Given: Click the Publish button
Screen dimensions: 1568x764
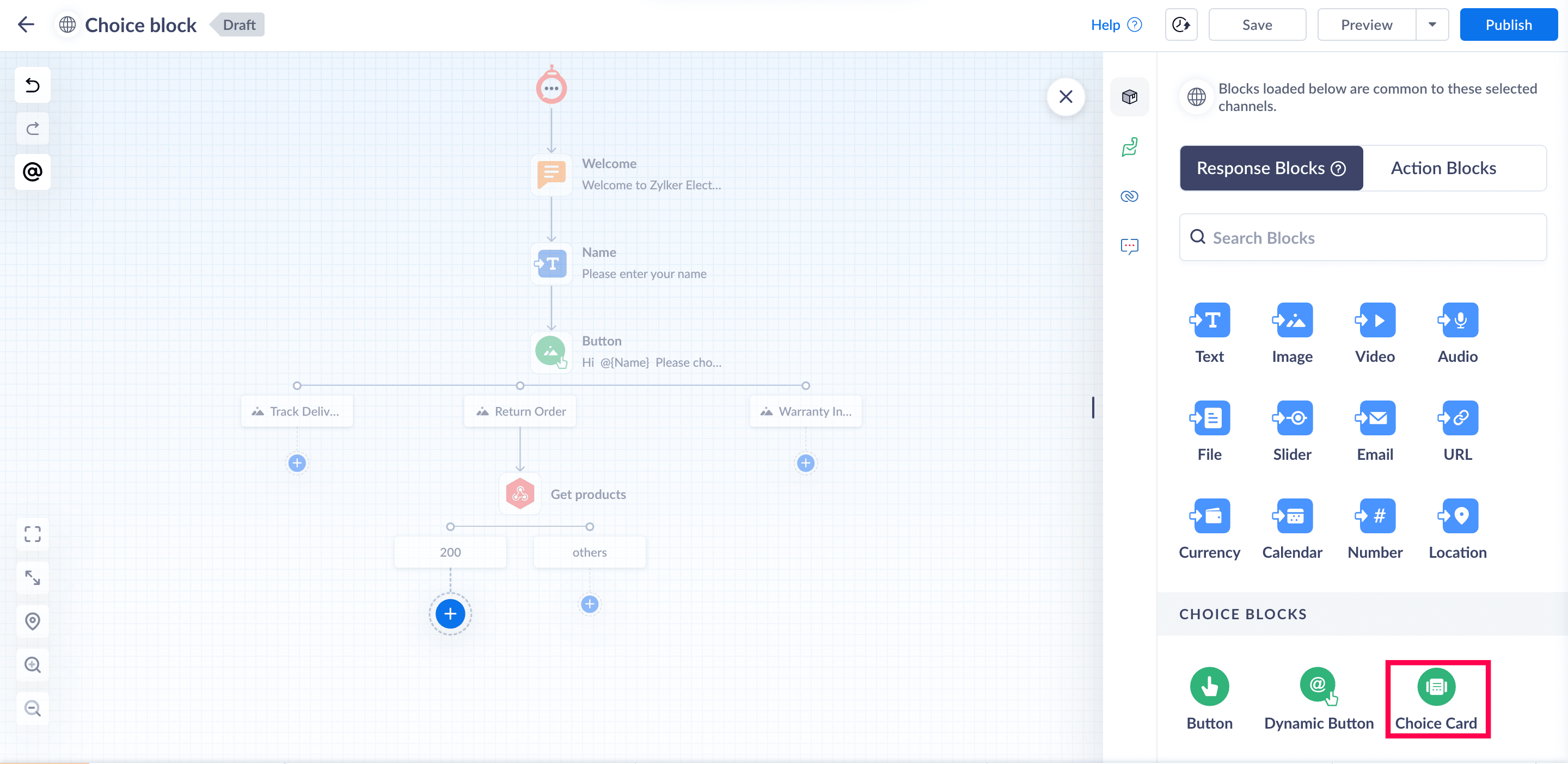Looking at the screenshot, I should [1508, 25].
